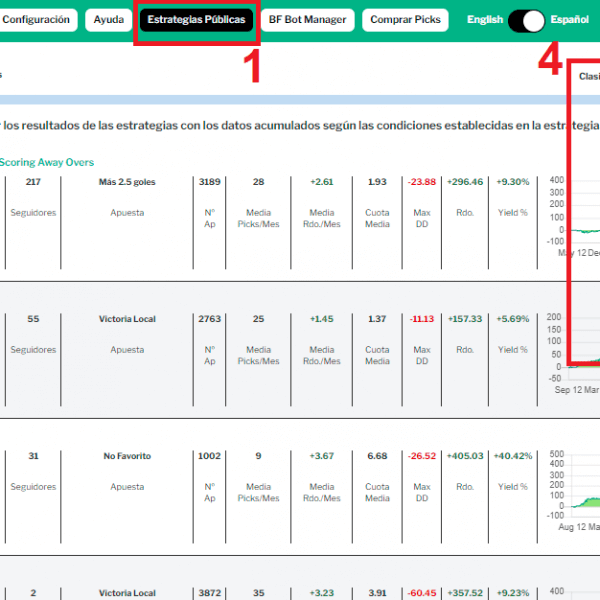
Task: Click the +357.52 Rdo. value
Action: pos(465,593)
